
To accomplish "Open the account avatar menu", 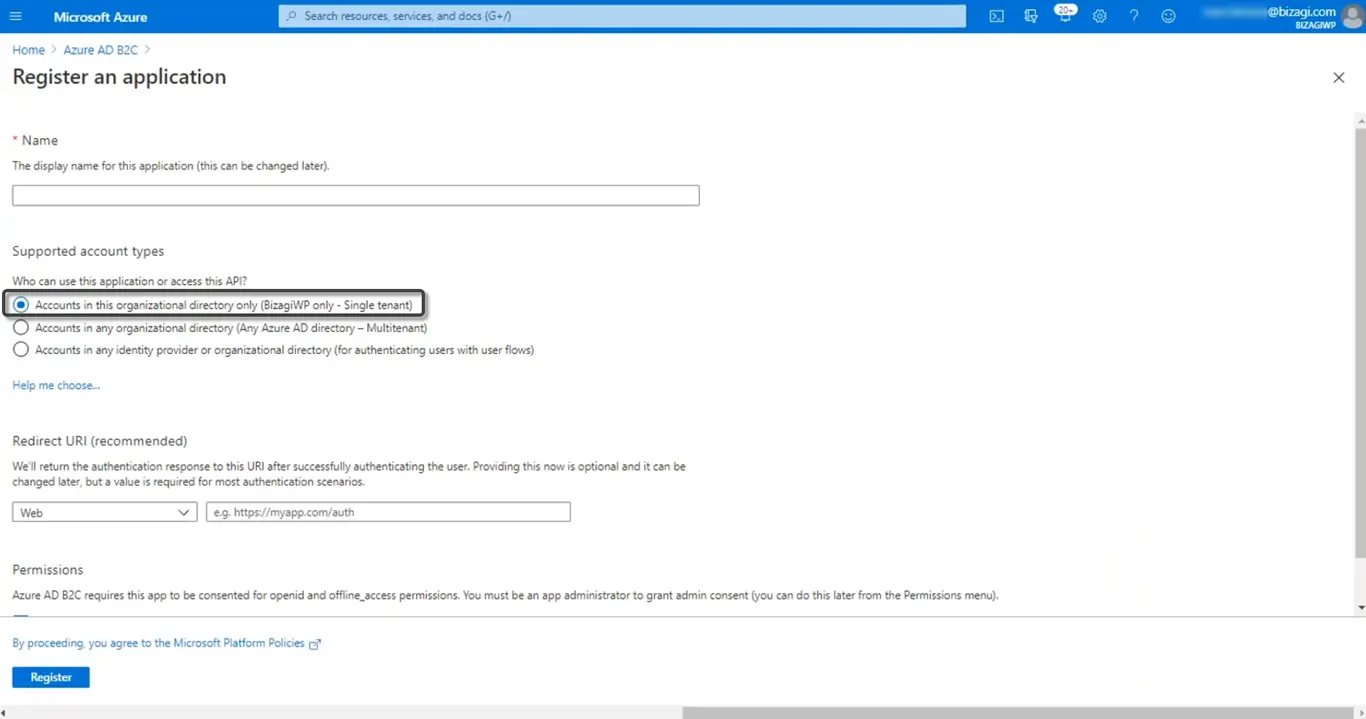I will coord(1352,16).
